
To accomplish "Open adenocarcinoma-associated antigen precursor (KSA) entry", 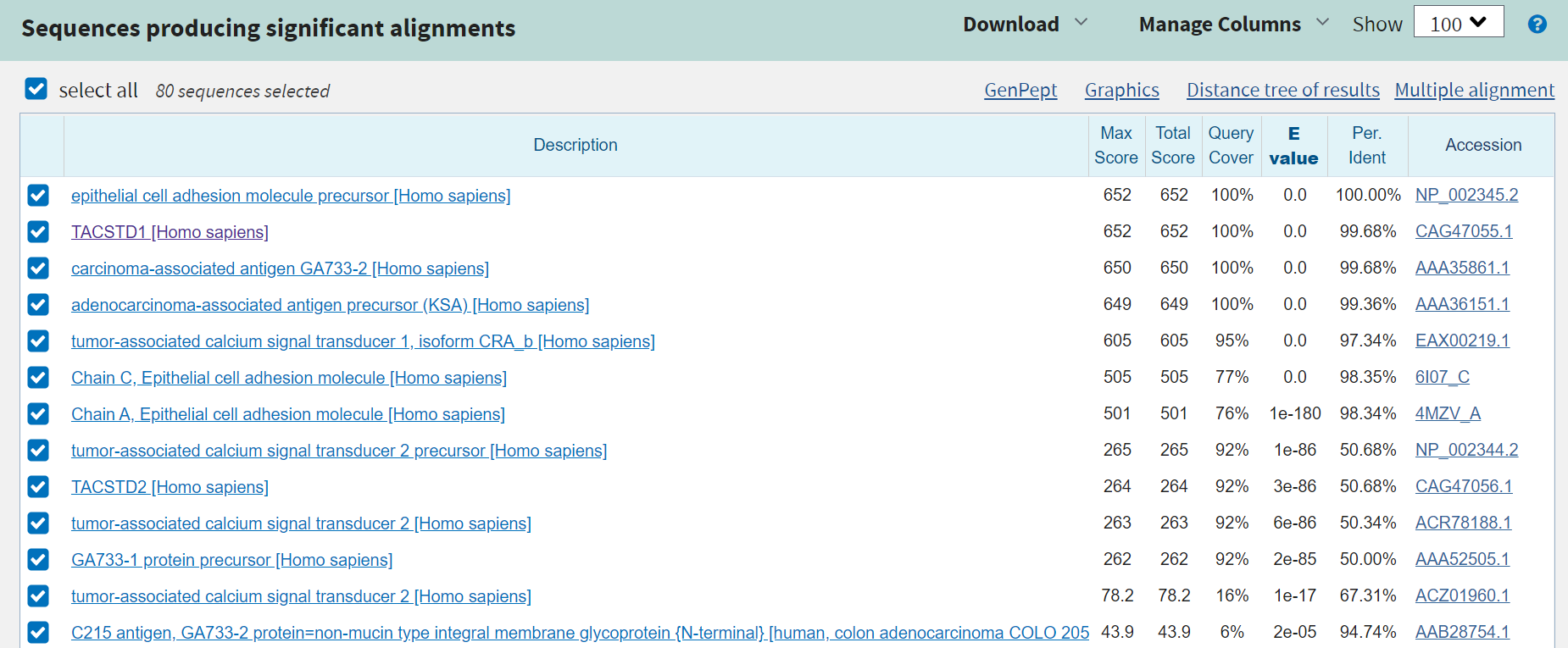I will tap(330, 305).
